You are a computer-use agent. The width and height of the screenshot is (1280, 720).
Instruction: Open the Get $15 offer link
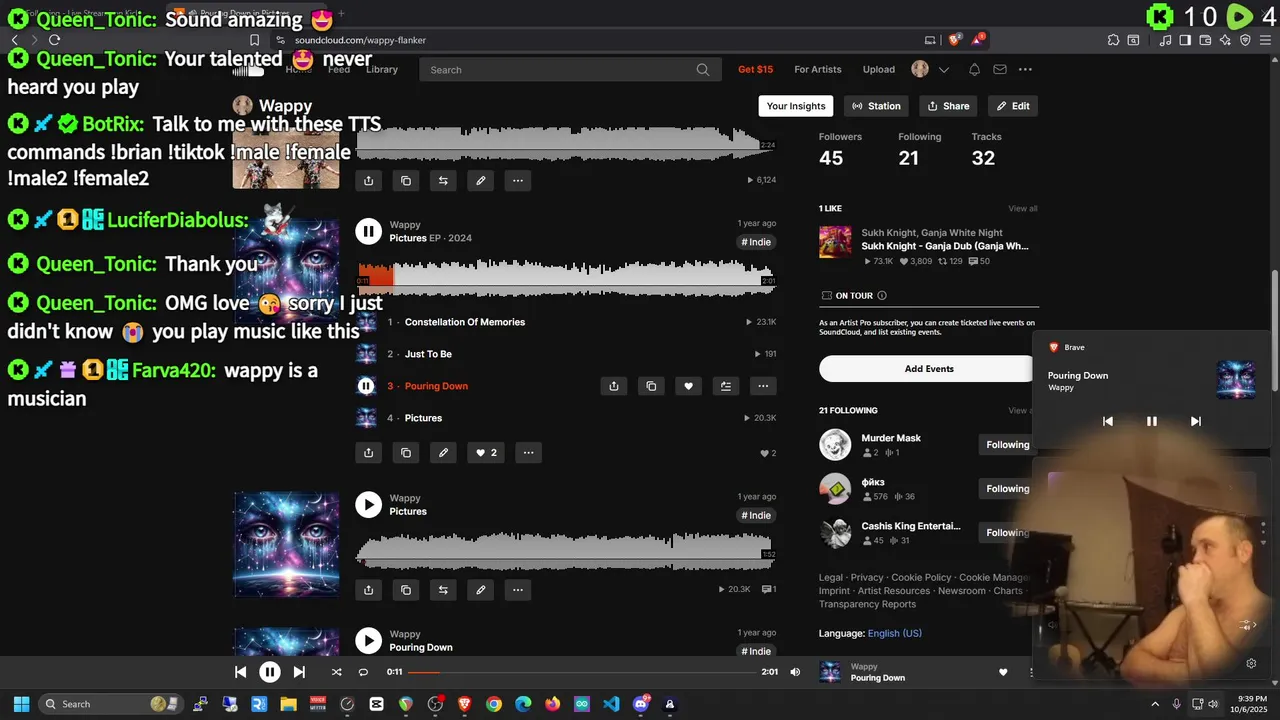[755, 69]
